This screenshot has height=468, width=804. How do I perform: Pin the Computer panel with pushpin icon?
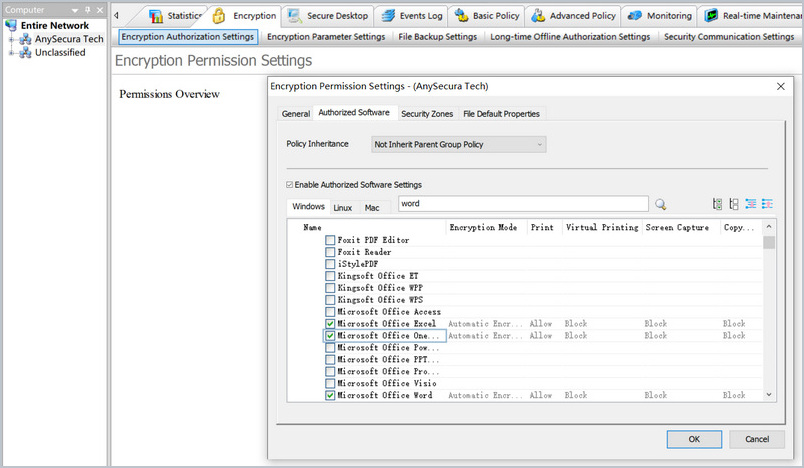point(88,10)
